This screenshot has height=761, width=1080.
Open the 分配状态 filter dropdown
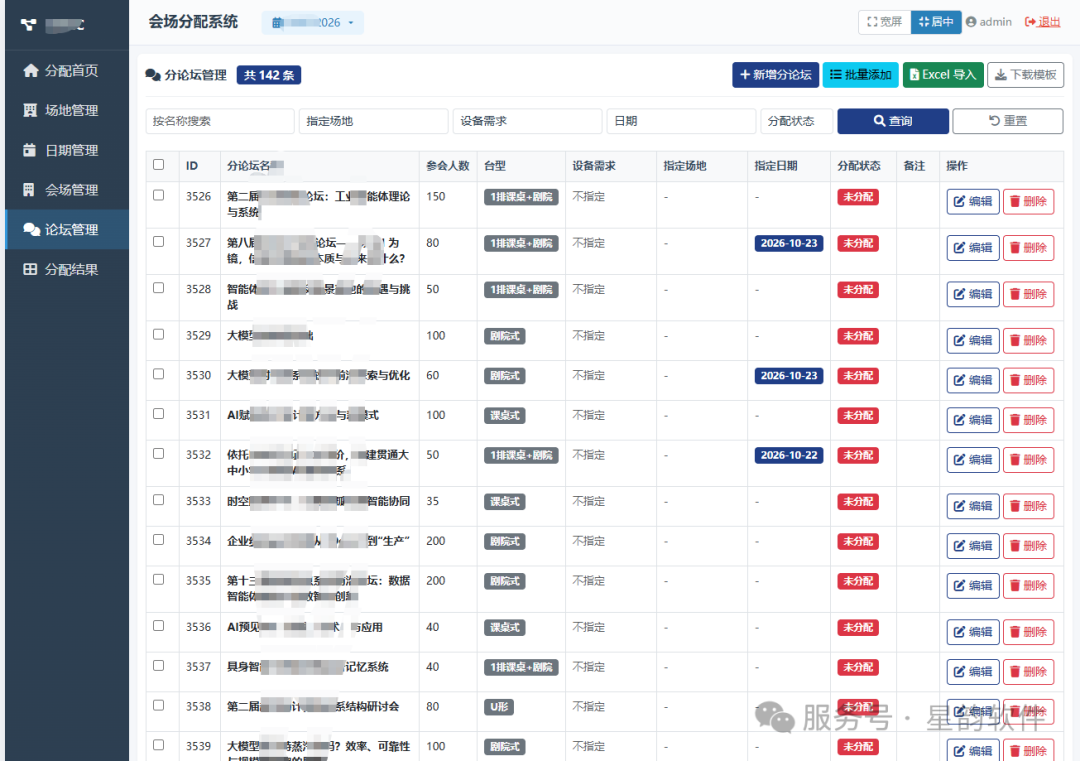(x=796, y=121)
